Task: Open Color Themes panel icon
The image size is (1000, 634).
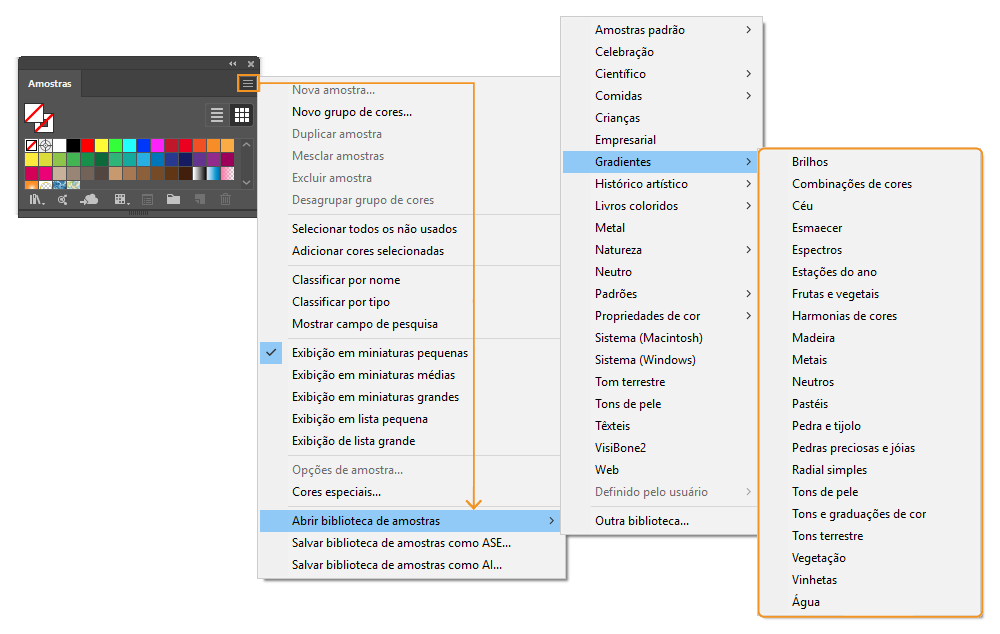Action: [x=62, y=200]
